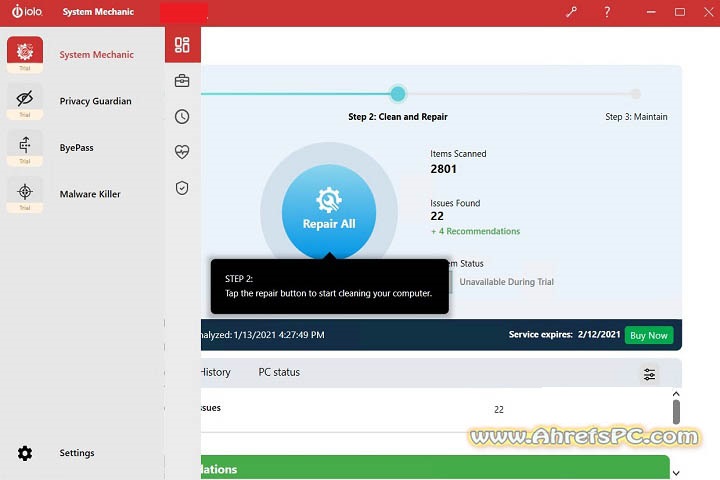The width and height of the screenshot is (720, 480).
Task: Click the Service expires 2/12/2021 text
Action: point(564,334)
